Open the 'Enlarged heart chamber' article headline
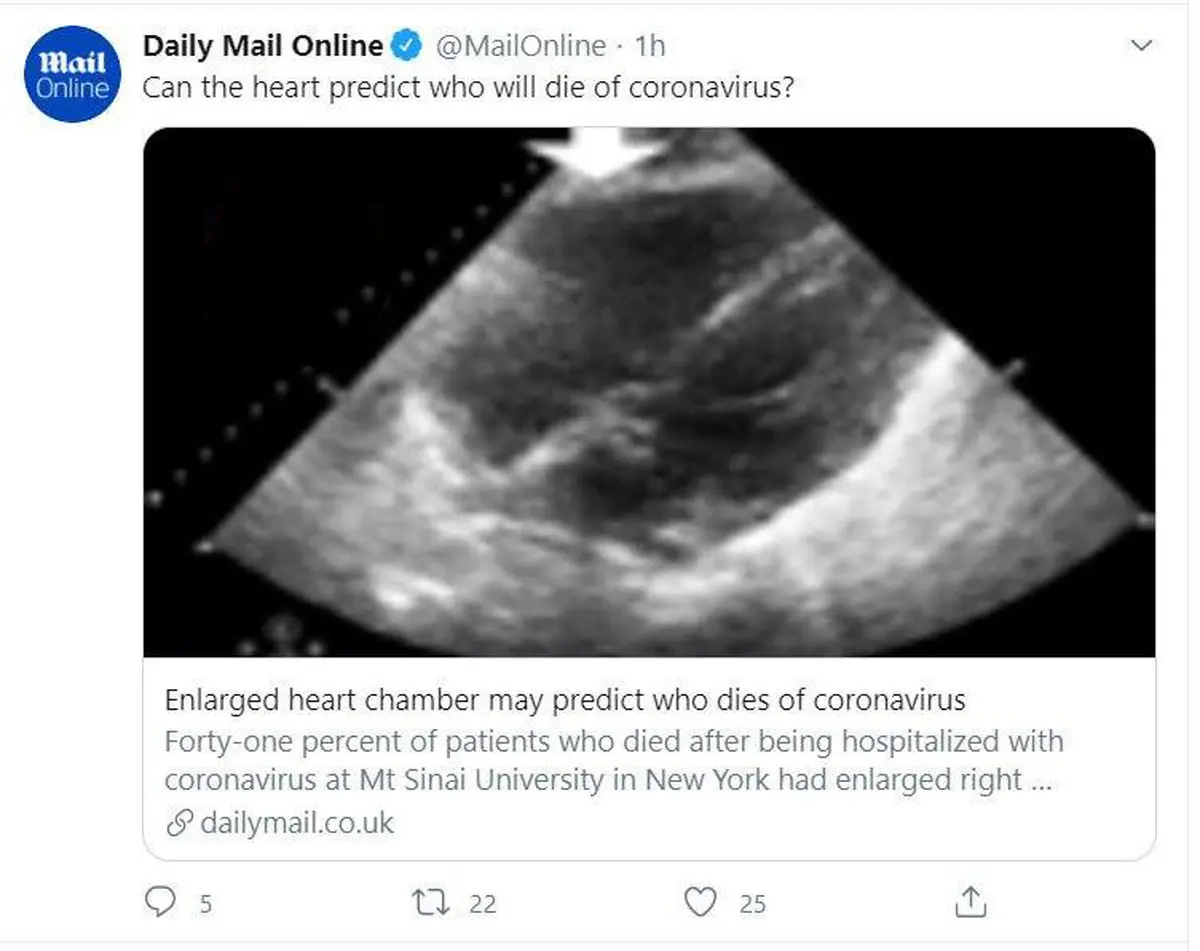The image size is (1200, 951). [x=565, y=700]
